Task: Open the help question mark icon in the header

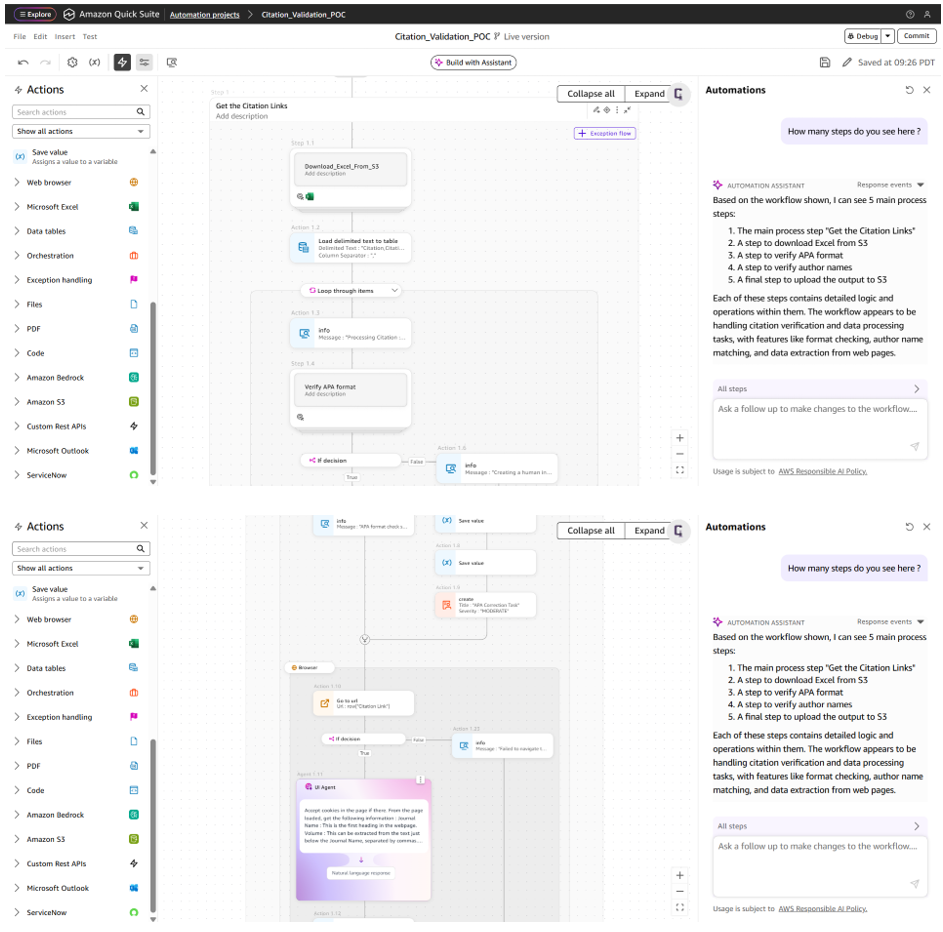Action: coord(910,14)
